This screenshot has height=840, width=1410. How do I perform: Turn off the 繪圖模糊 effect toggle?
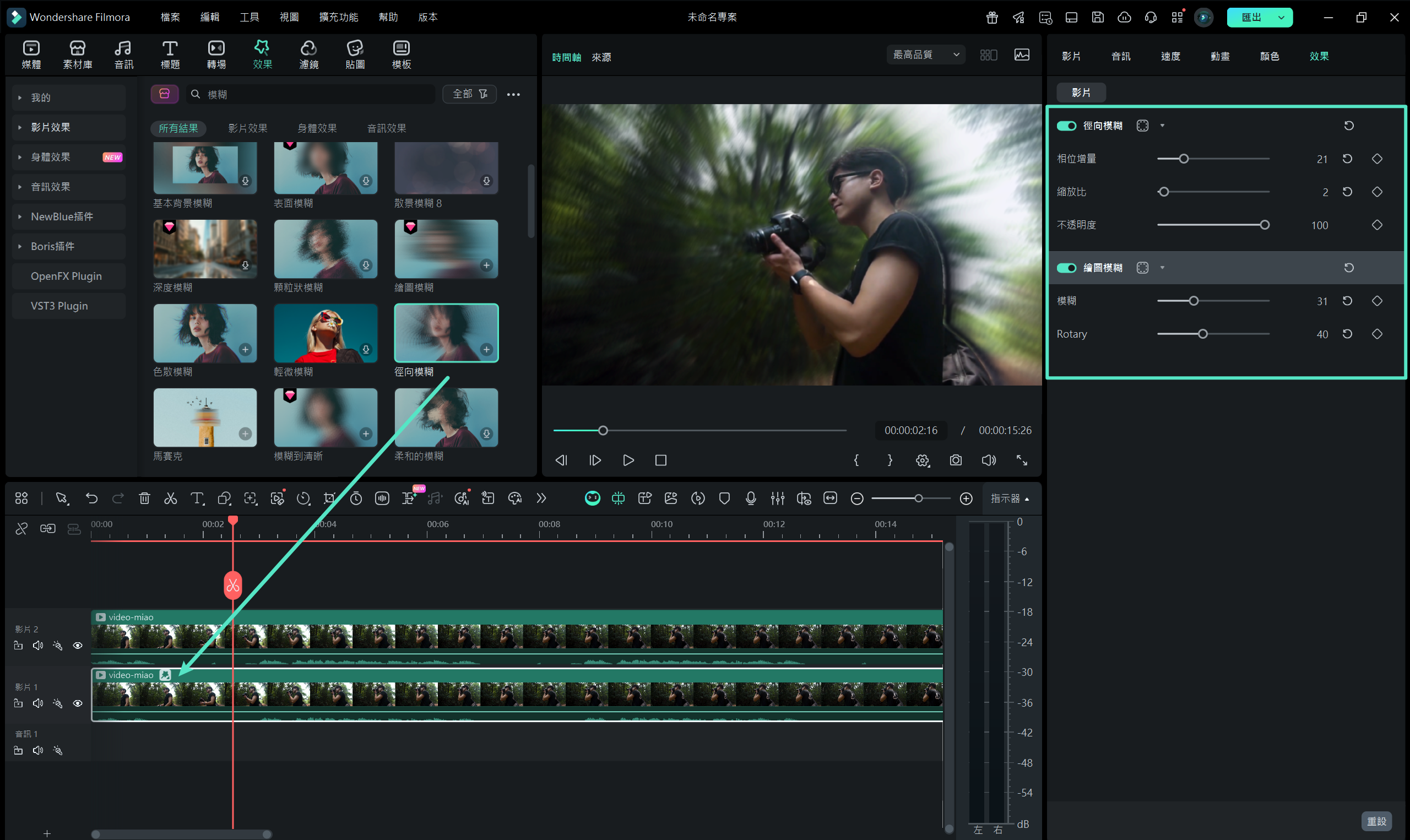pyautogui.click(x=1066, y=268)
